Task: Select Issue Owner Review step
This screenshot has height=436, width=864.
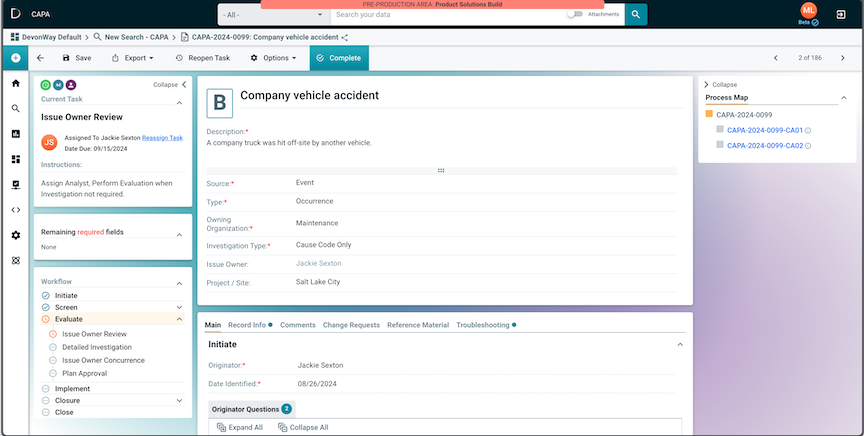Action: 94,334
